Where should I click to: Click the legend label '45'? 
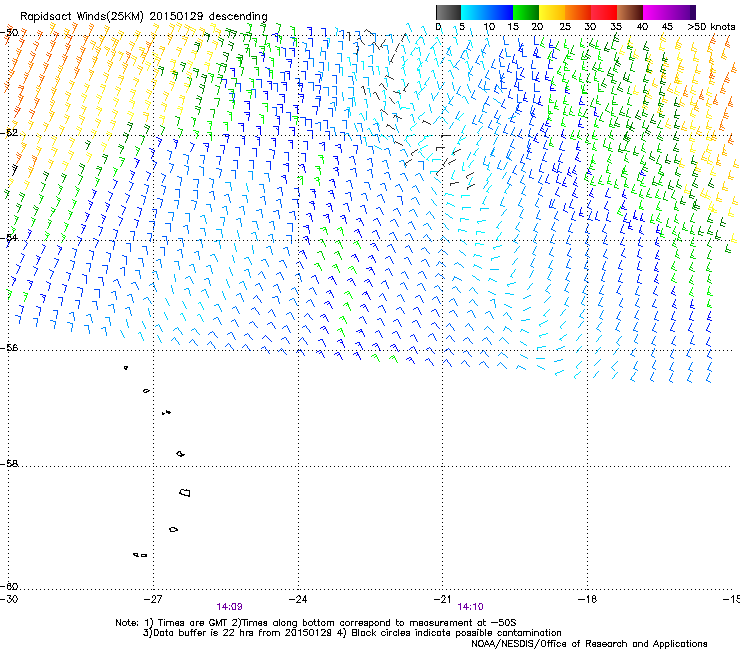(667, 27)
